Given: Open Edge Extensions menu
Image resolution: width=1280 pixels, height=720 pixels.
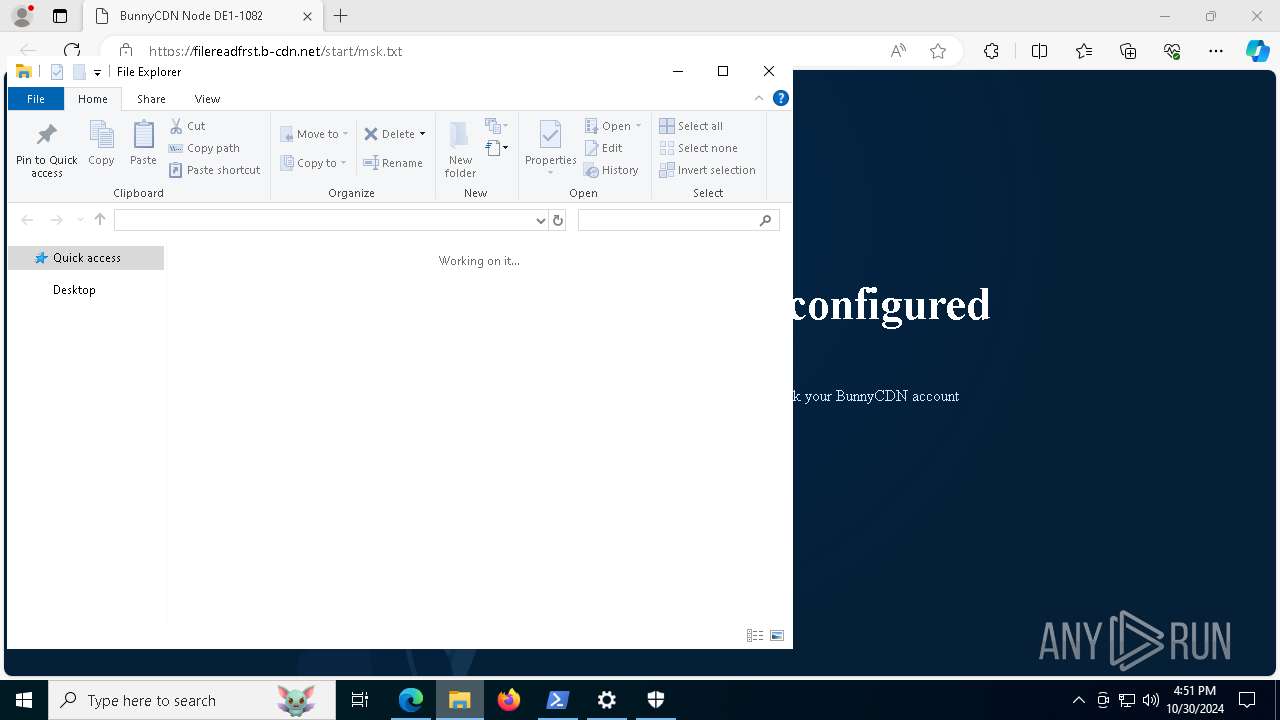Looking at the screenshot, I should 991,51.
